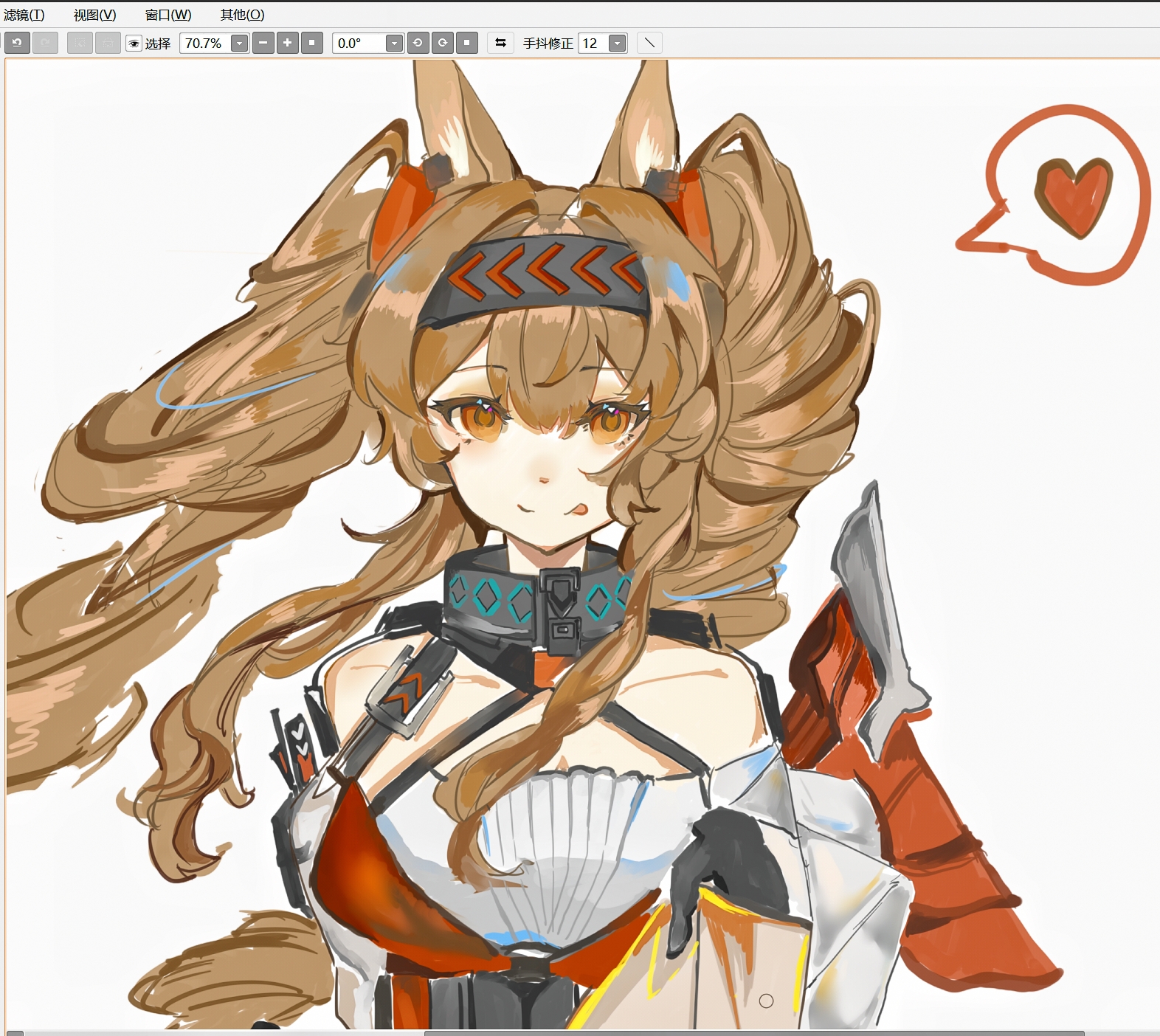
Task: Open the 滤镜(T) filter menu
Action: click(x=24, y=15)
